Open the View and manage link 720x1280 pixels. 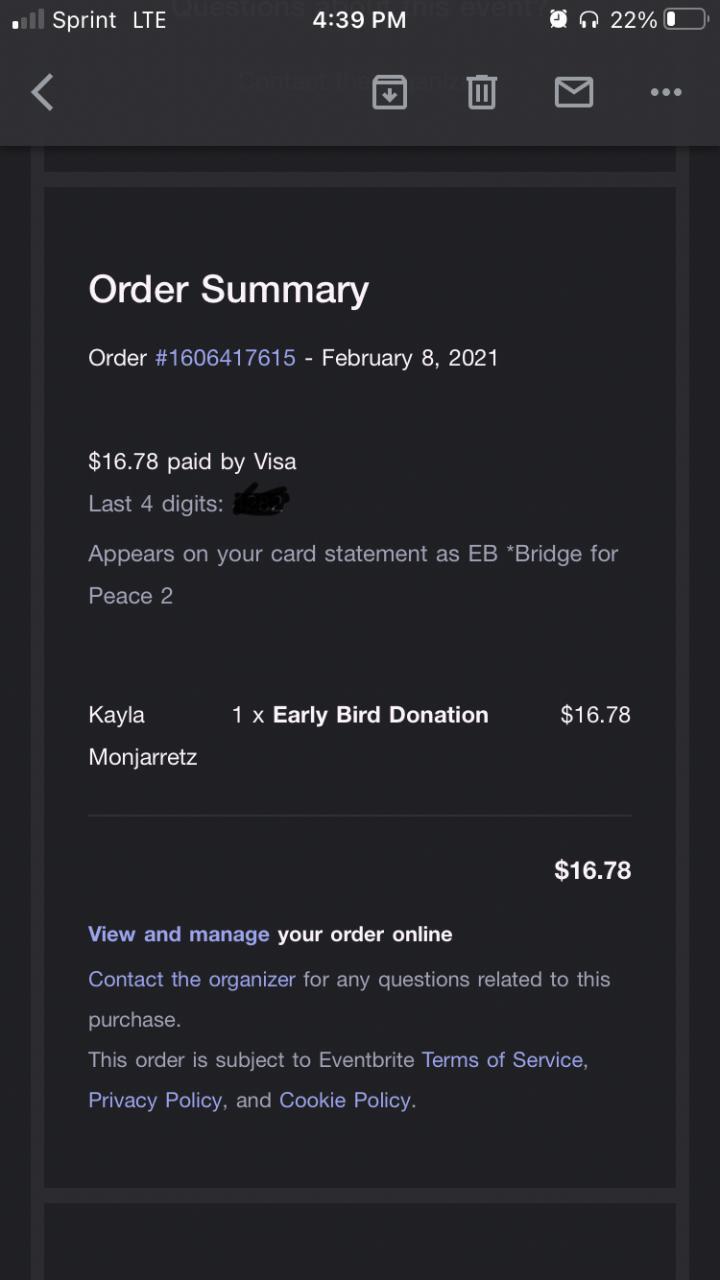[178, 934]
